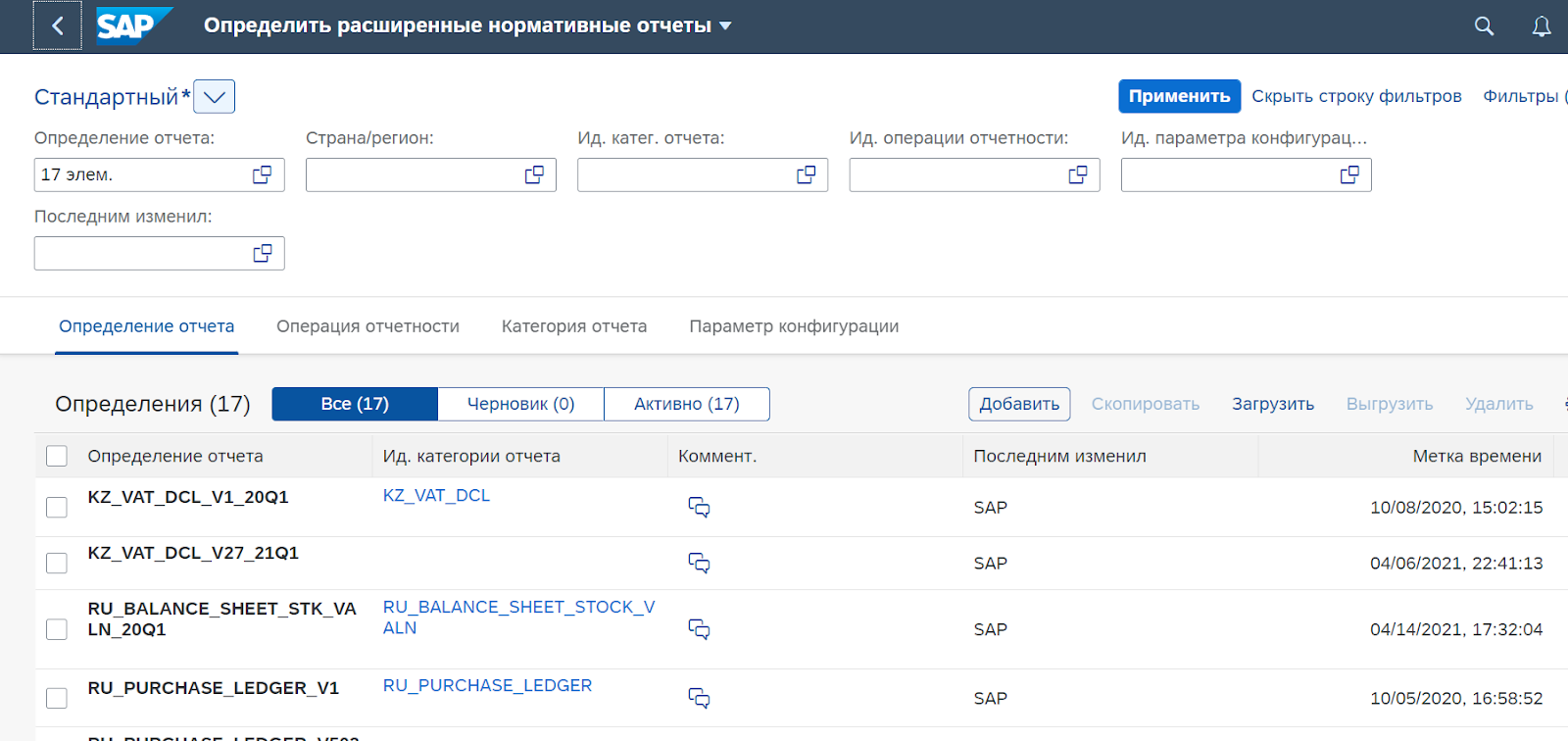
Task: Open the RU_BALANCE_SHEET_STOCK_VALN category link
Action: [518, 617]
